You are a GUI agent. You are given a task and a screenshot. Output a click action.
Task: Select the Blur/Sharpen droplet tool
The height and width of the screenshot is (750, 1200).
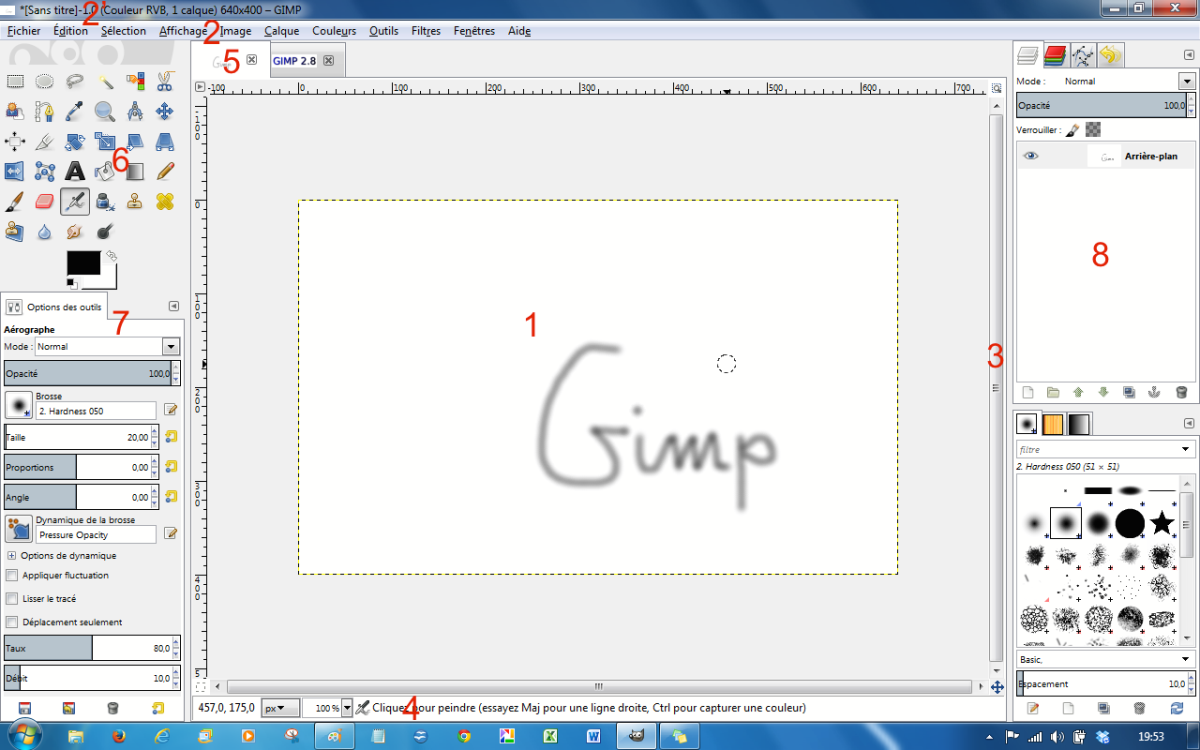45,231
